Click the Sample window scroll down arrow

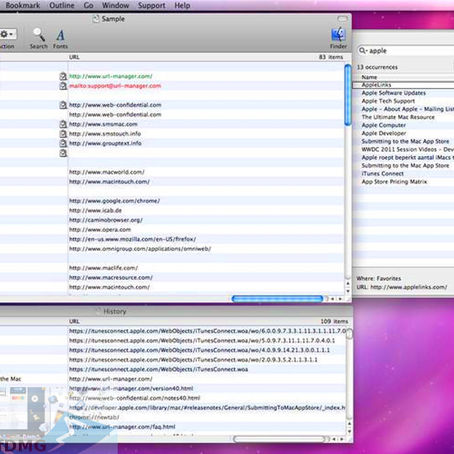pos(348,291)
